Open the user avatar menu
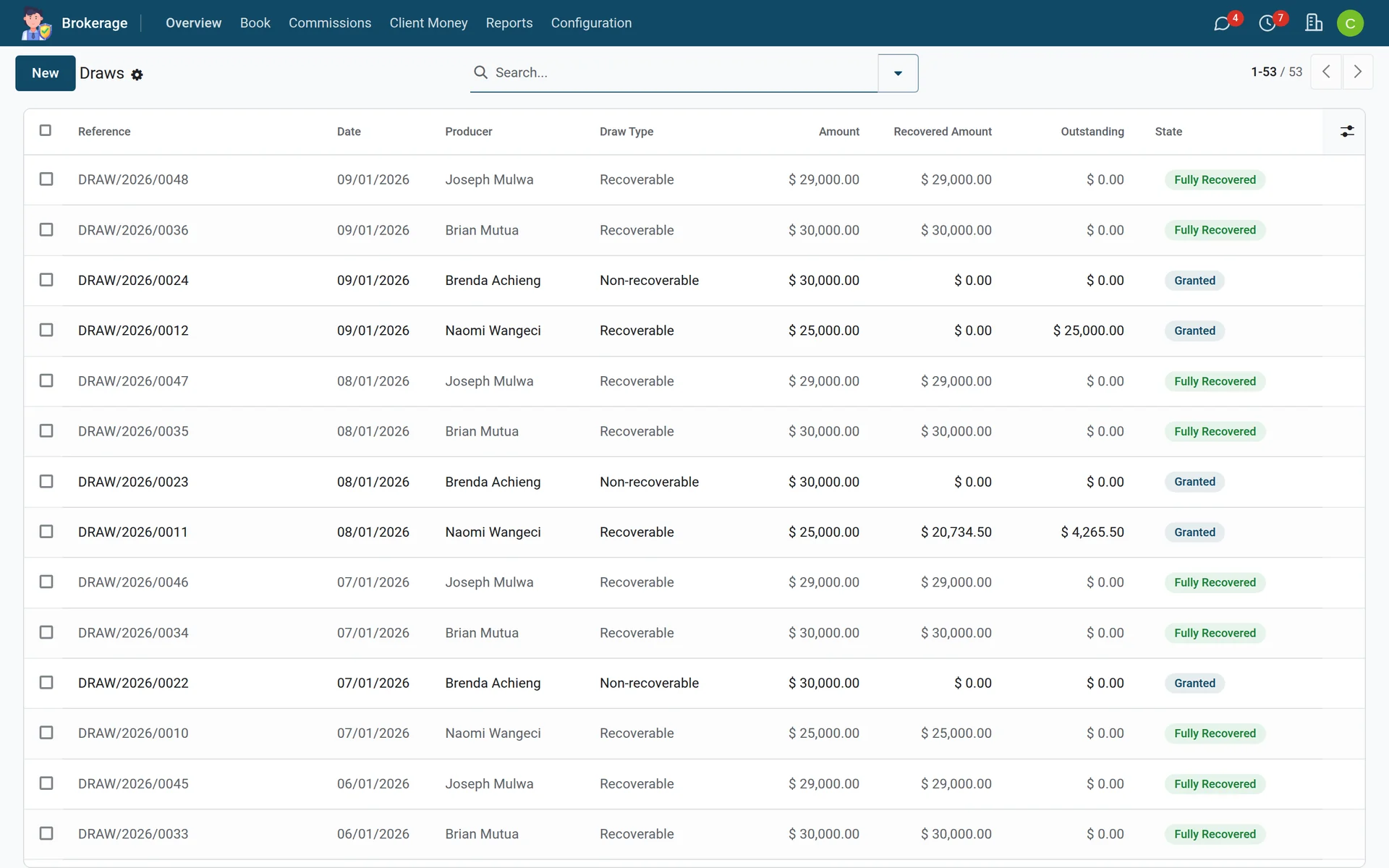Image resolution: width=1389 pixels, height=868 pixels. (1350, 23)
